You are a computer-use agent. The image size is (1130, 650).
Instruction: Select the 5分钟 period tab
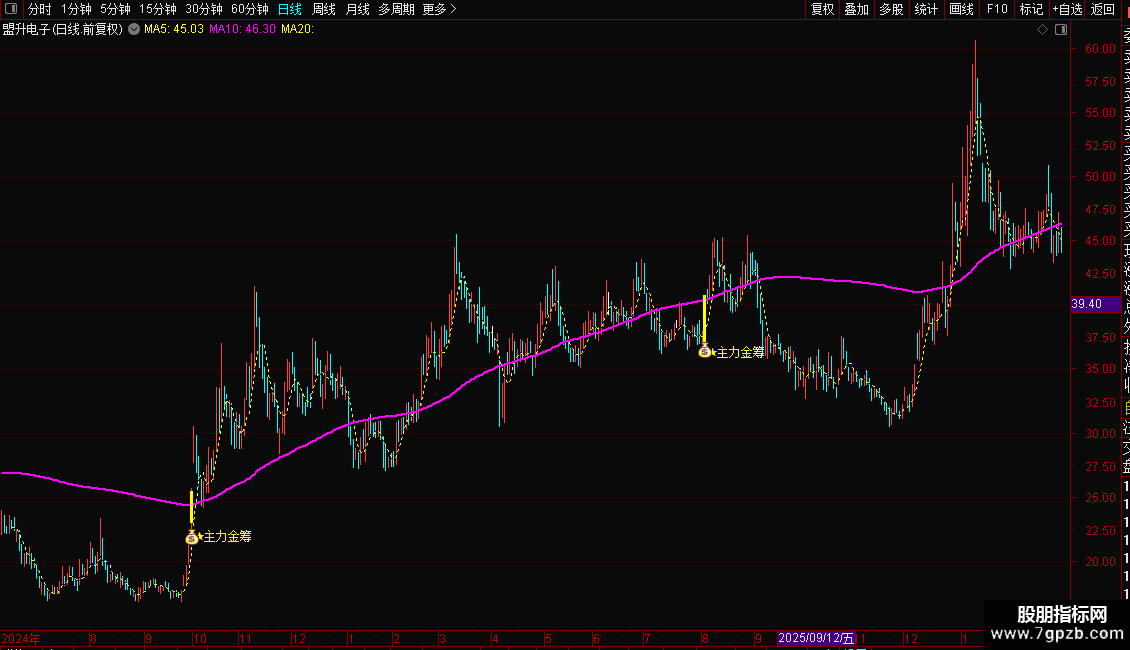[115, 9]
